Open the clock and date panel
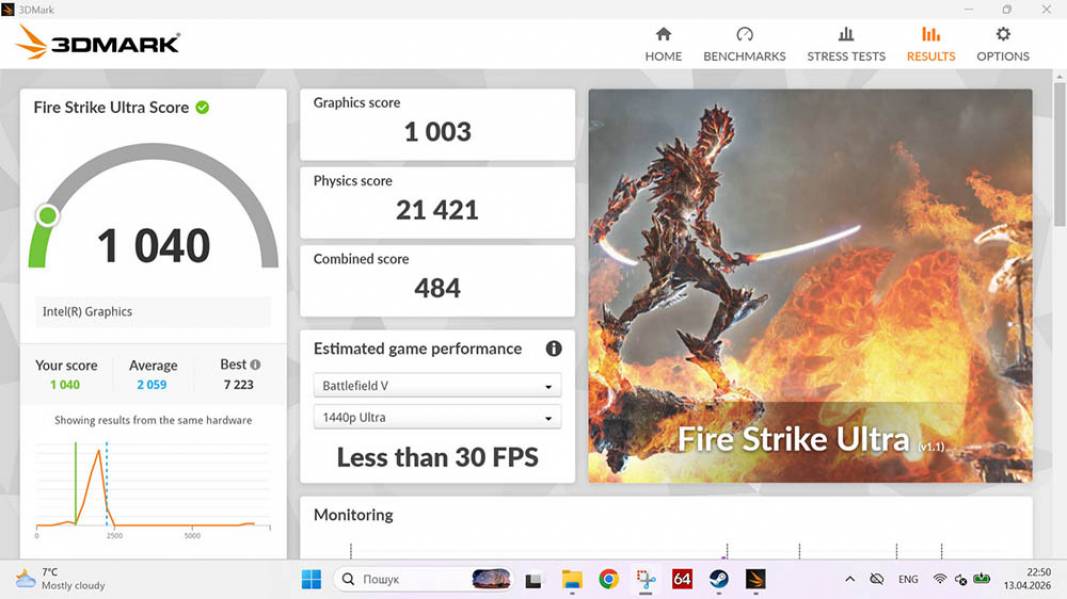 (x=1027, y=579)
